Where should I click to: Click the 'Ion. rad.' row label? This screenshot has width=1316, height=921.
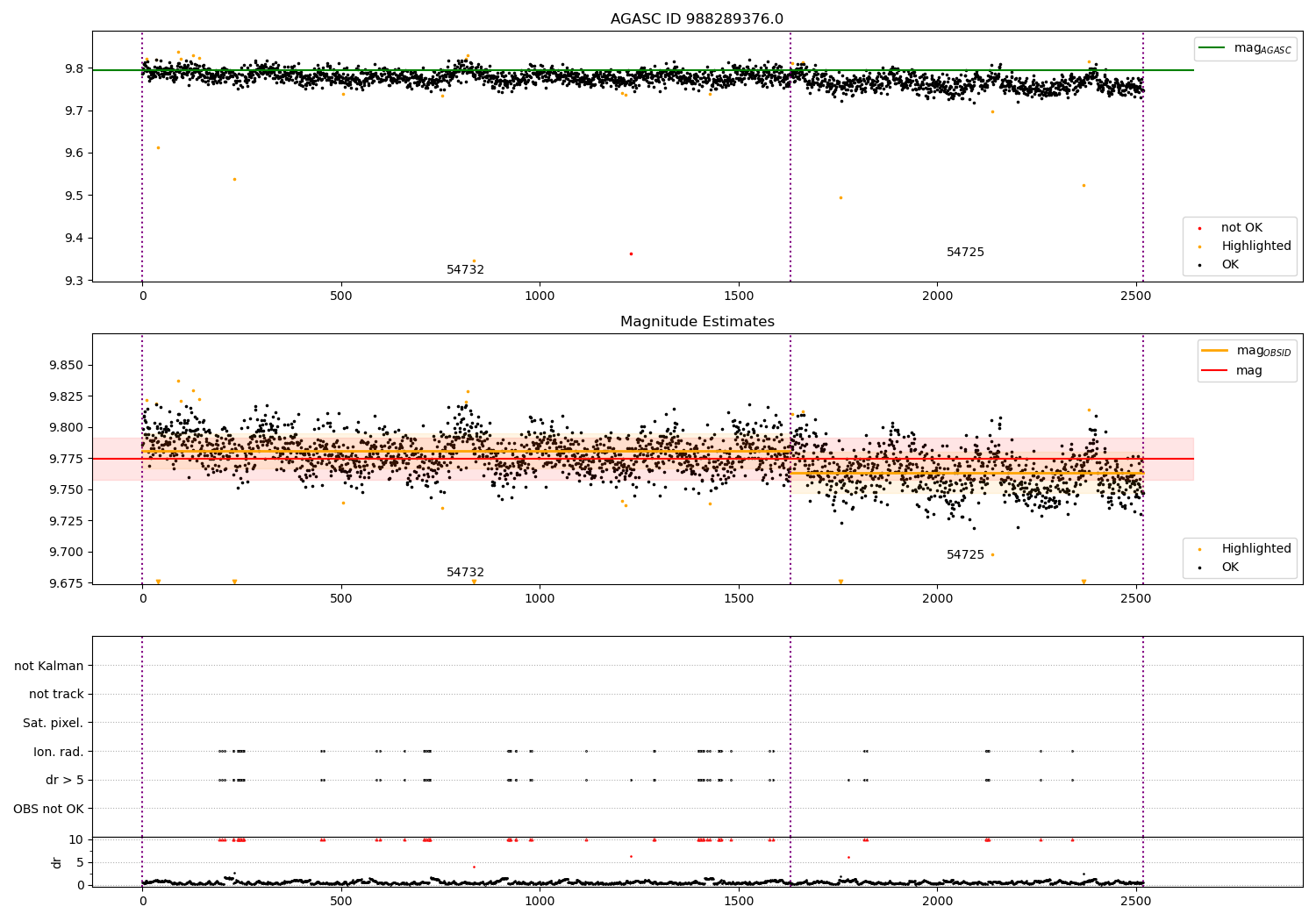(x=59, y=752)
